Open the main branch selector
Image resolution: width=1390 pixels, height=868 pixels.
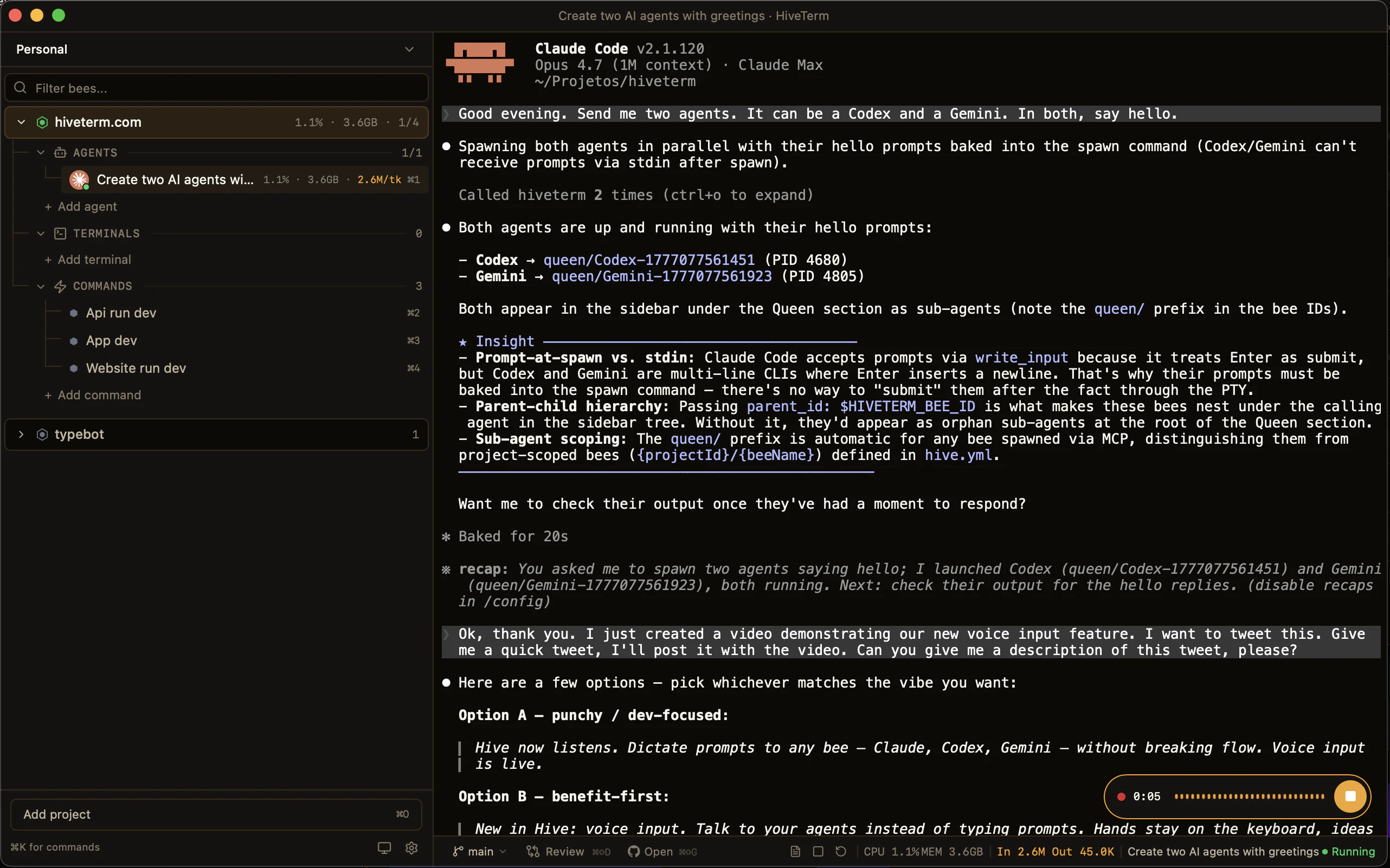(x=480, y=851)
